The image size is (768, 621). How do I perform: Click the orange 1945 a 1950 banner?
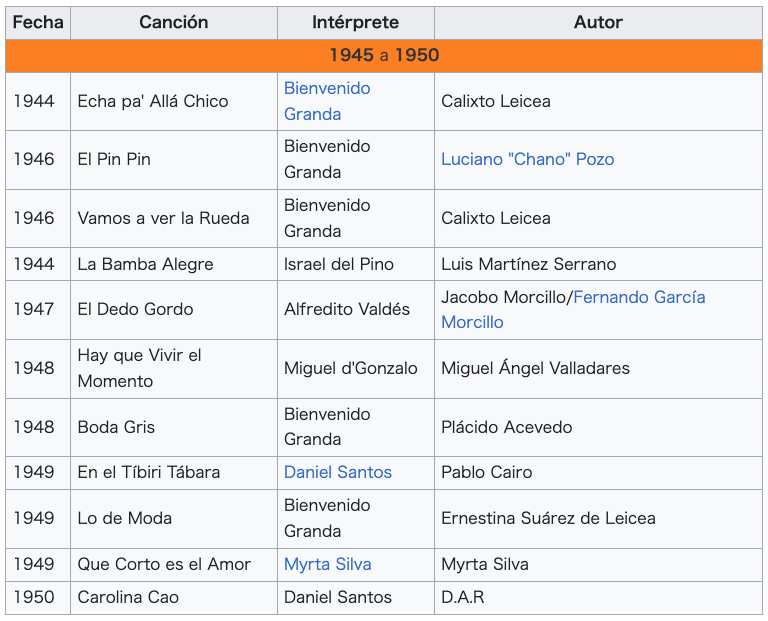pos(384,56)
